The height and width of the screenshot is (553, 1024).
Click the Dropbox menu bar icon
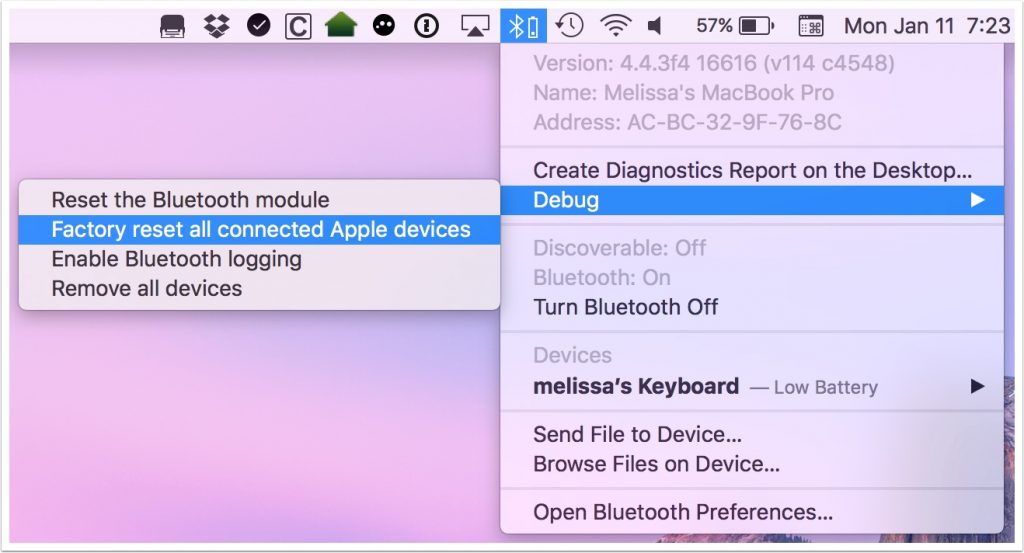216,26
